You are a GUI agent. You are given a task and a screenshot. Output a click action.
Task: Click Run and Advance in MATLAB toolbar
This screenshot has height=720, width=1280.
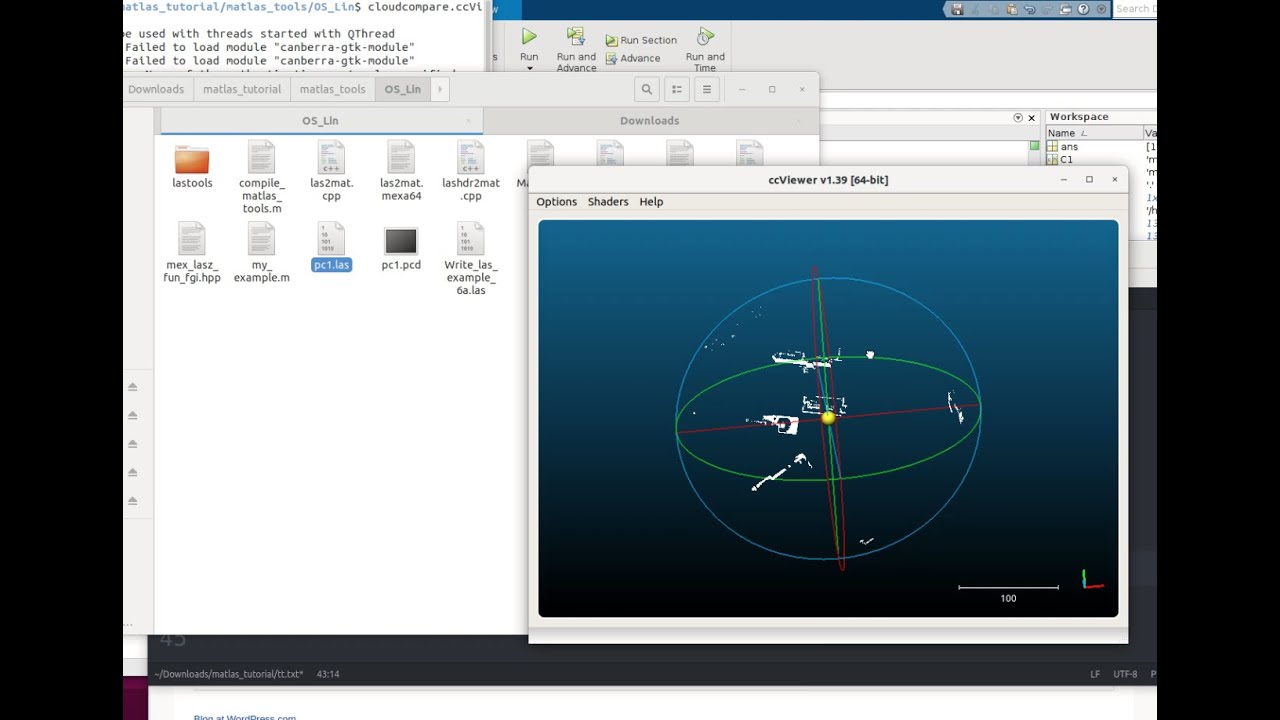tap(576, 48)
